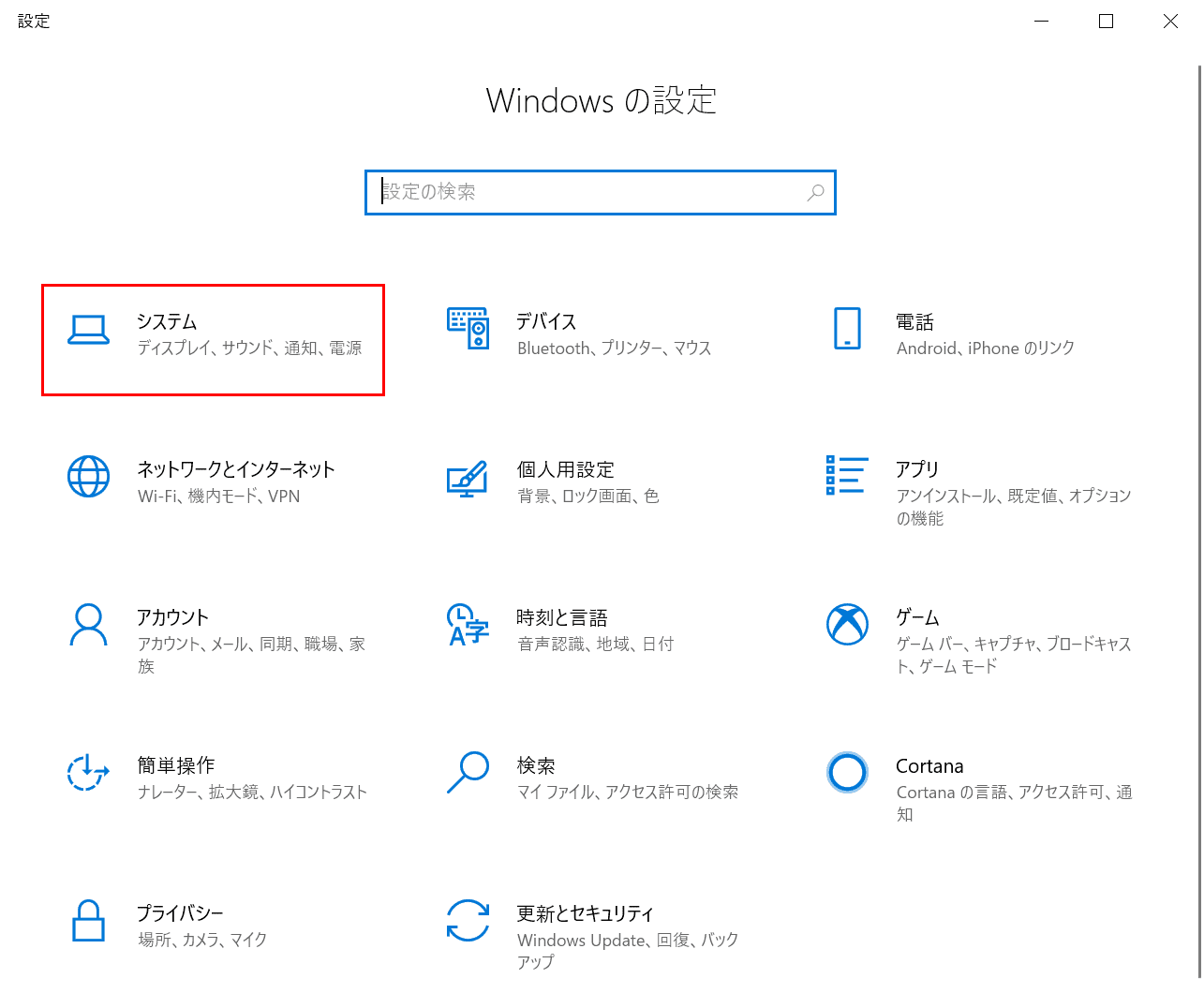Click the 時刻と言語 clock and letter icon

point(468,624)
